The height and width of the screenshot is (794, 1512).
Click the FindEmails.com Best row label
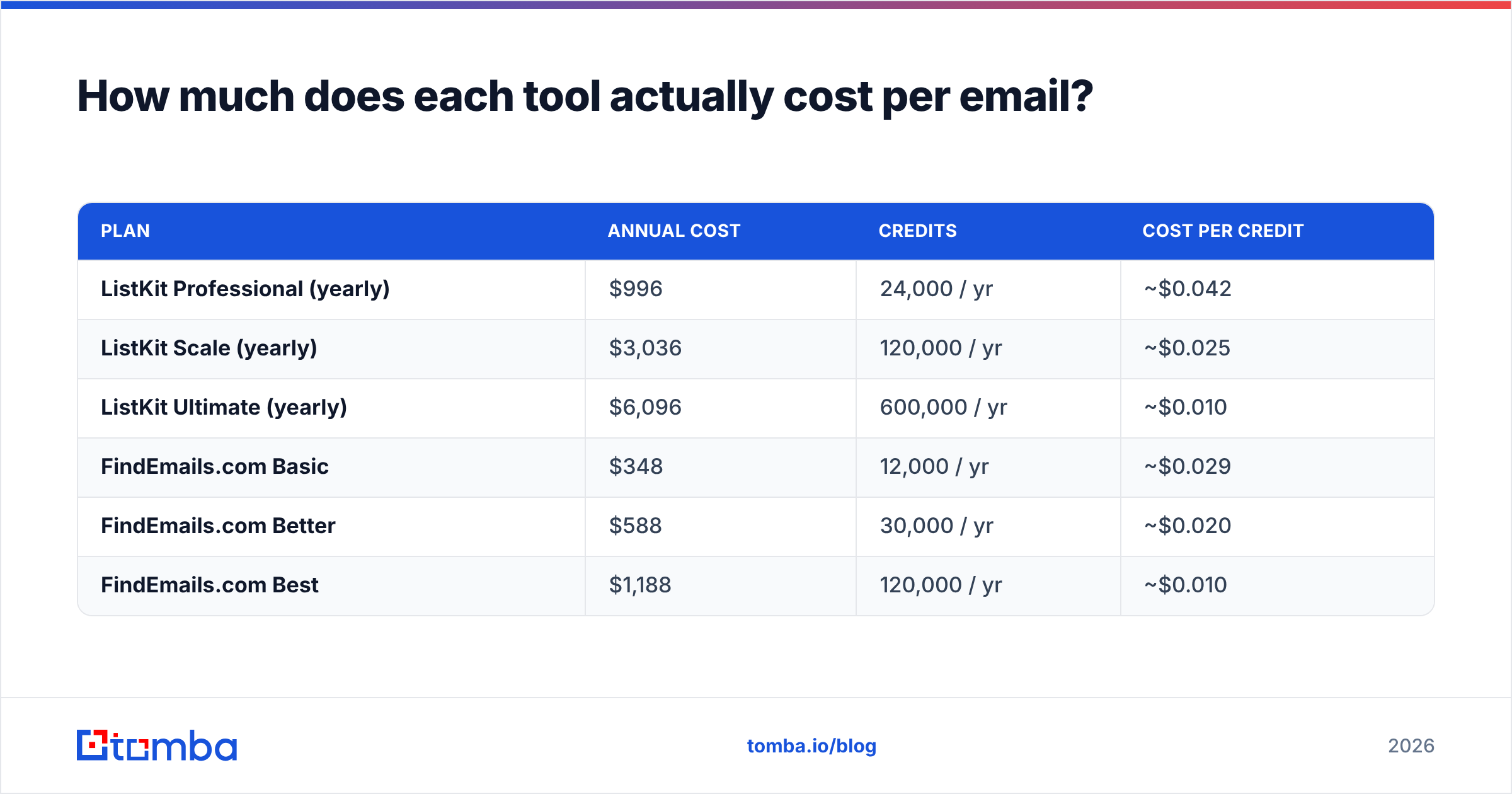[210, 585]
